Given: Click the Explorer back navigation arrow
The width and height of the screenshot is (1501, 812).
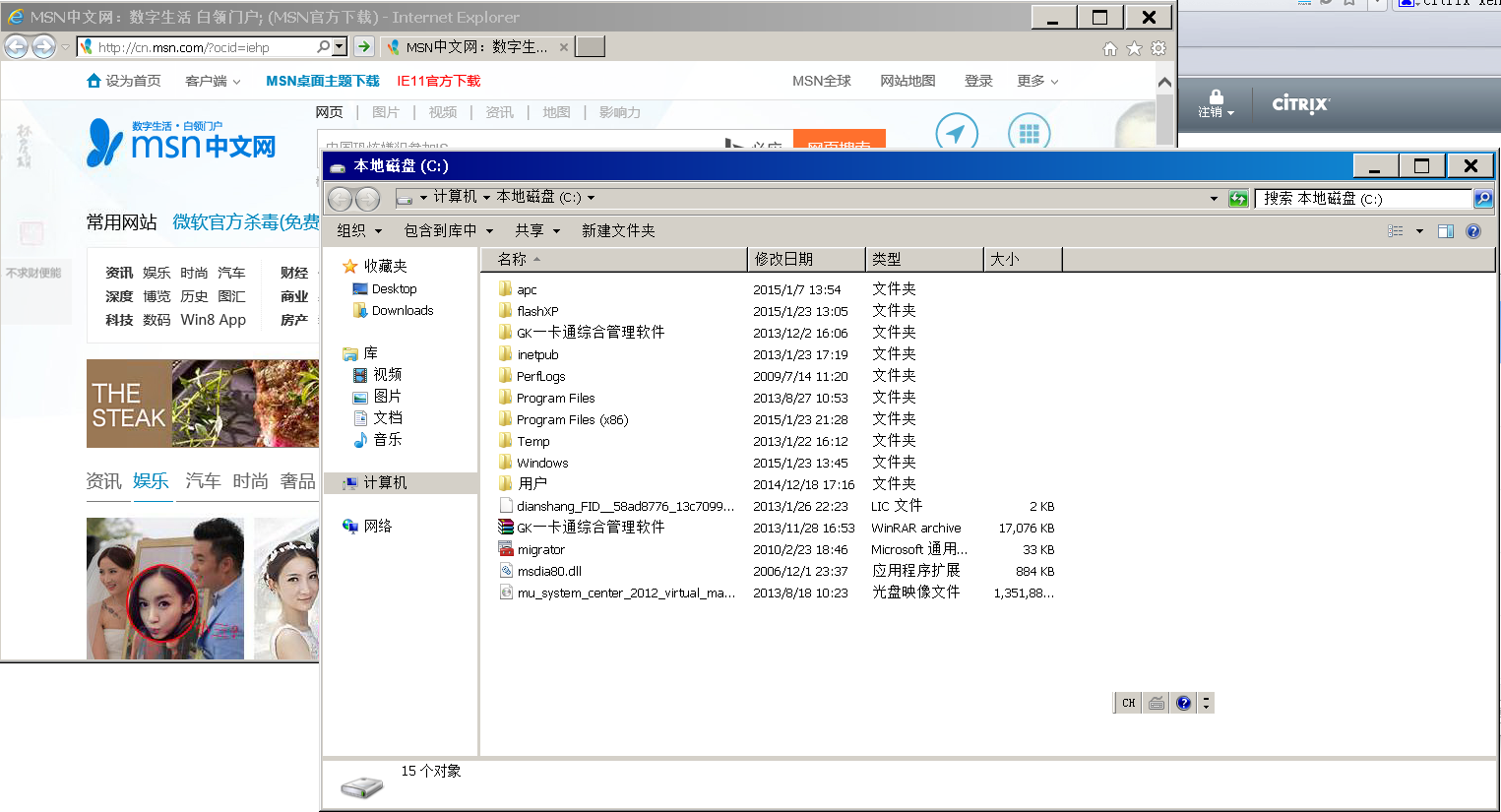Looking at the screenshot, I should [x=341, y=199].
